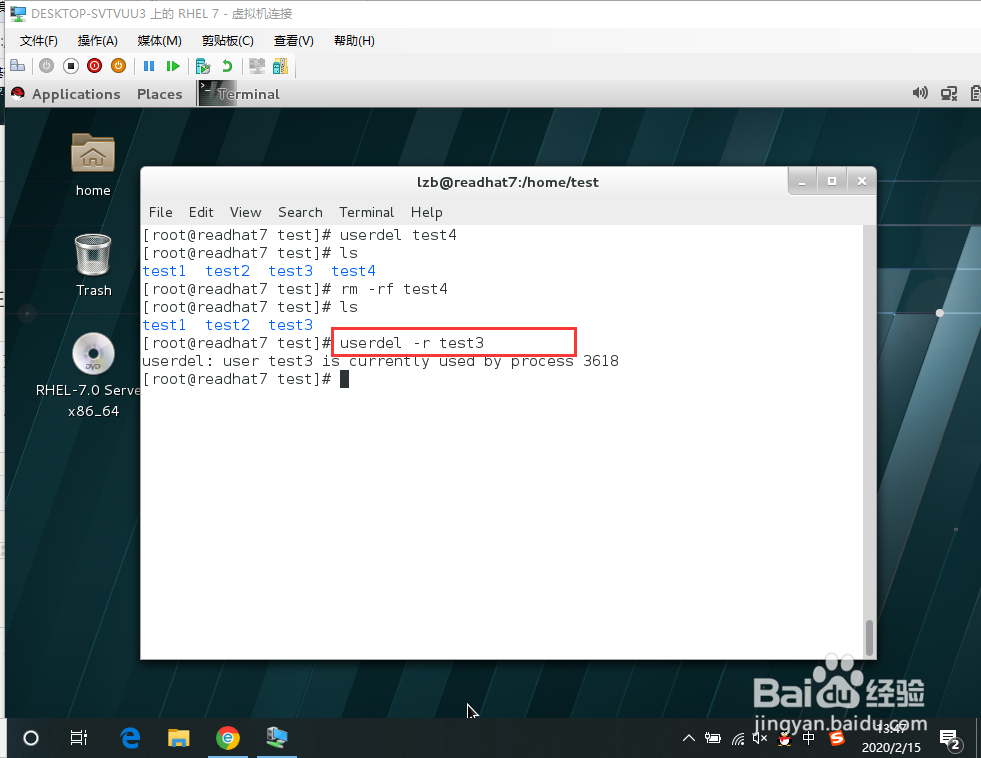
Task: Pause the virtual machine with the blue pause icon
Action: 149,66
